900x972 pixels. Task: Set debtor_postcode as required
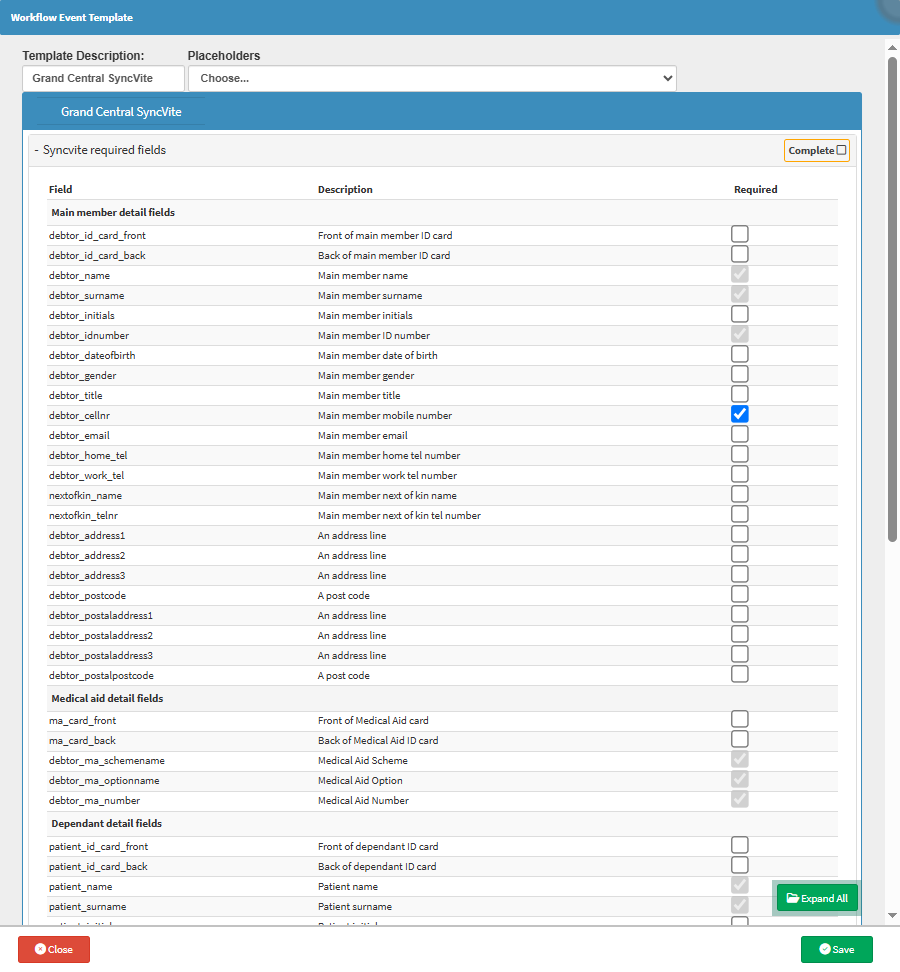point(740,594)
